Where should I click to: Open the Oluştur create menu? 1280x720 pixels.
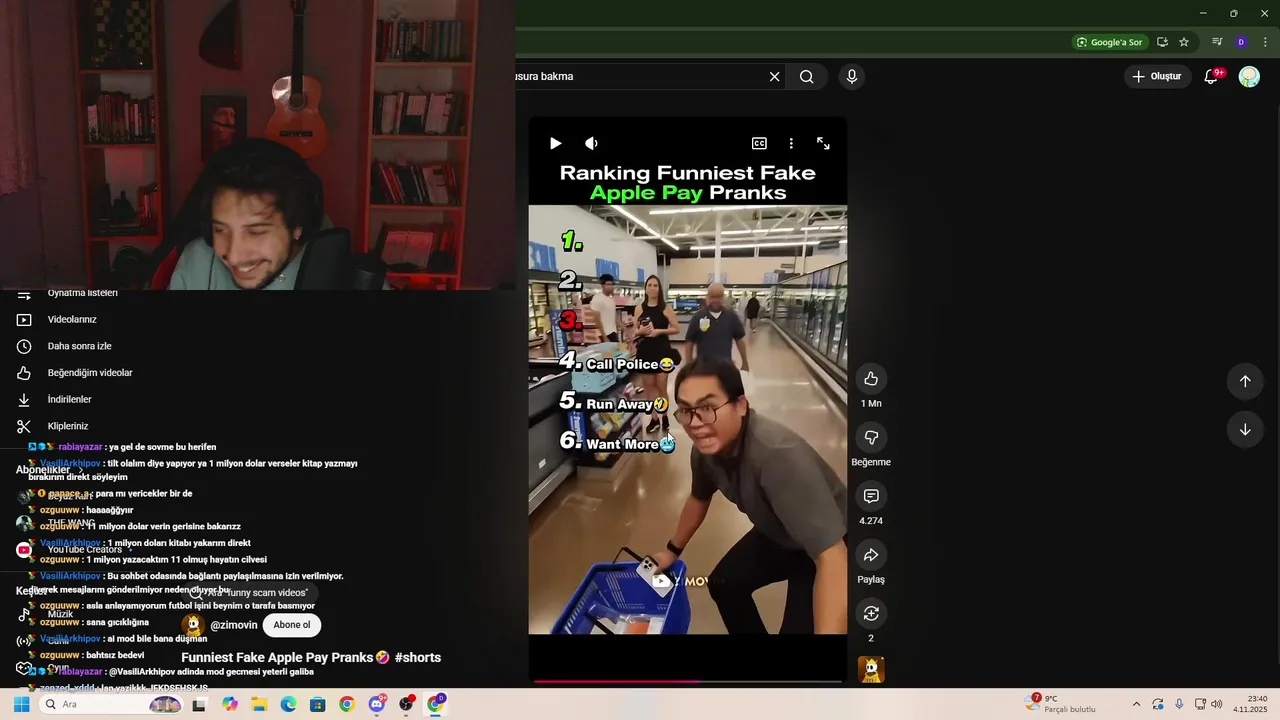click(1156, 76)
